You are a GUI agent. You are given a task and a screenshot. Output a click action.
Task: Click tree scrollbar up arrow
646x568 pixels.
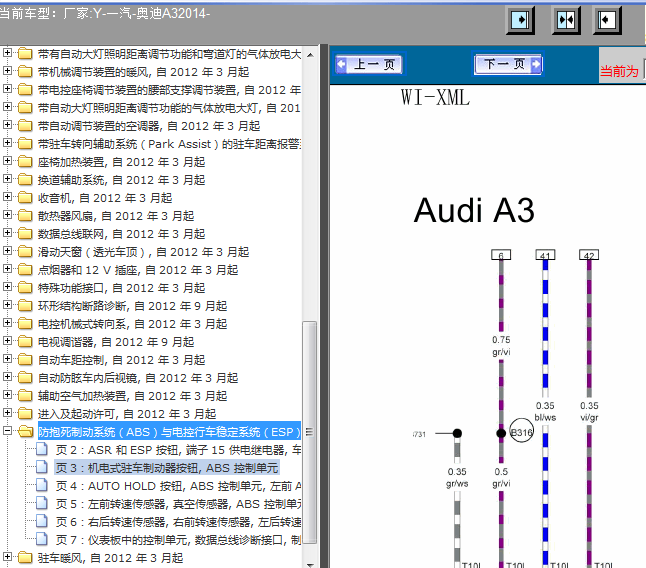pyautogui.click(x=310, y=54)
